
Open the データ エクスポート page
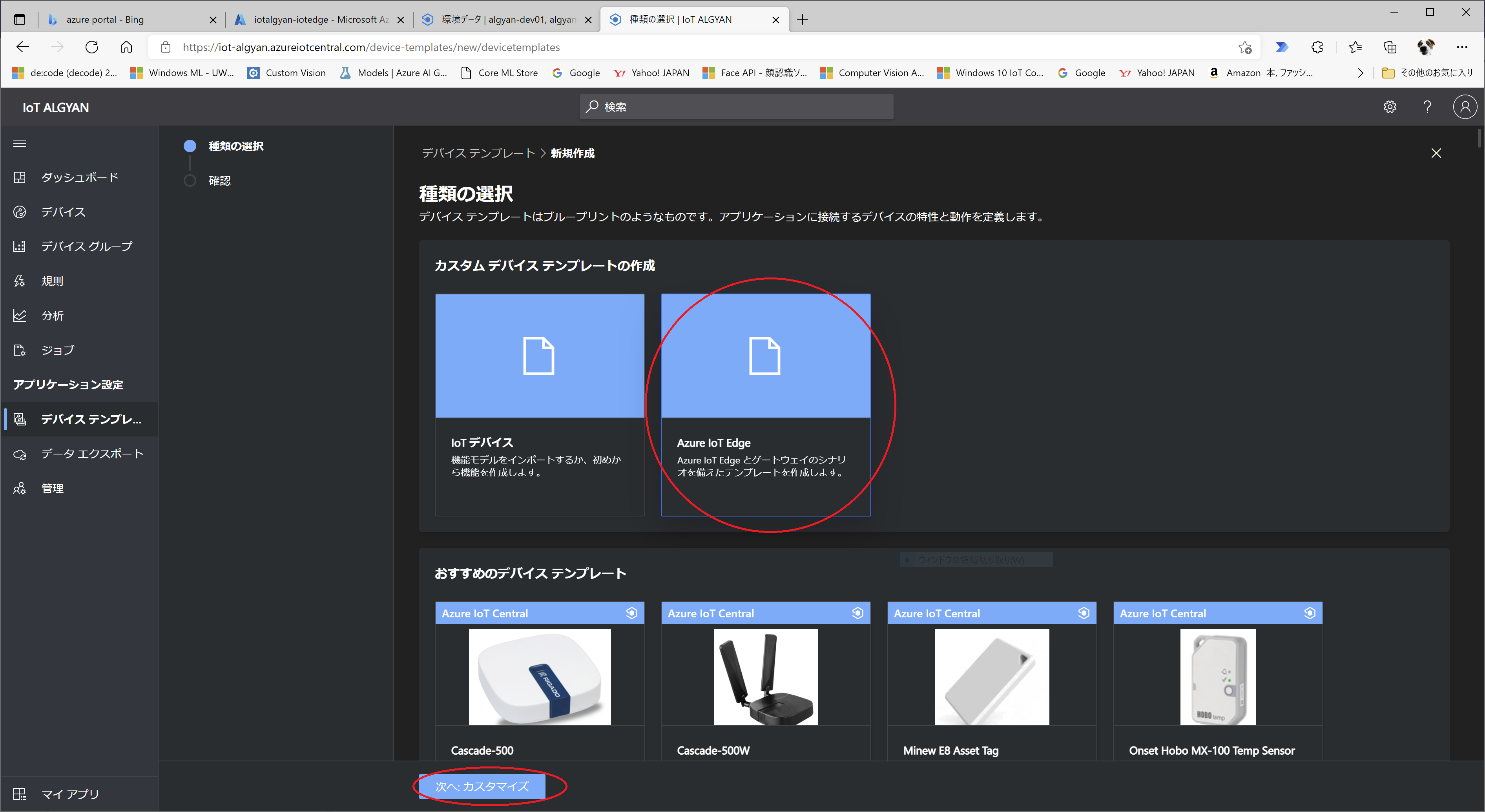pos(92,454)
